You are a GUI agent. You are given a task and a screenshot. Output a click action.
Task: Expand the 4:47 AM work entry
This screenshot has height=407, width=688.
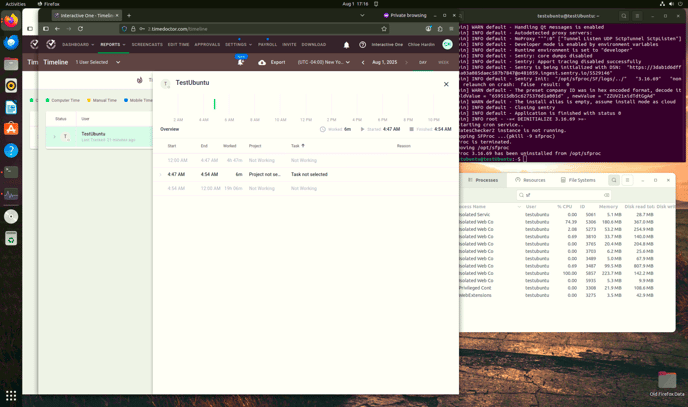160,175
